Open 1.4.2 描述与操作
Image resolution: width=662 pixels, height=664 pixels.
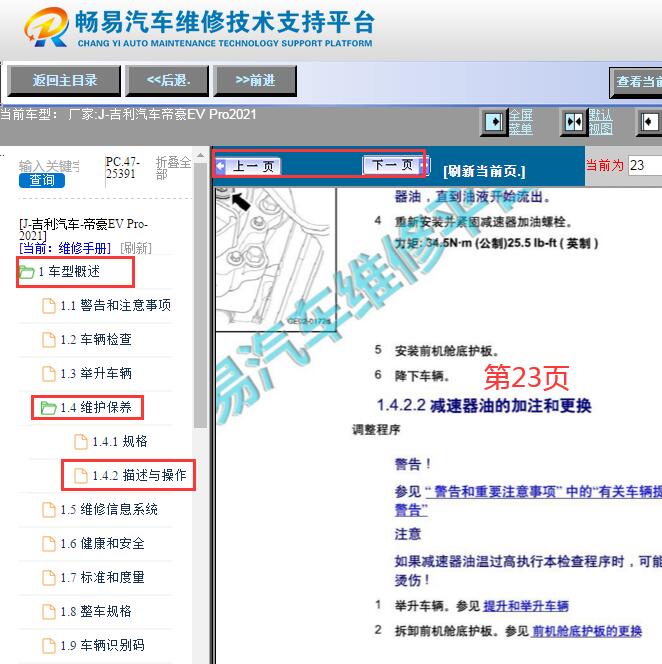coord(139,476)
